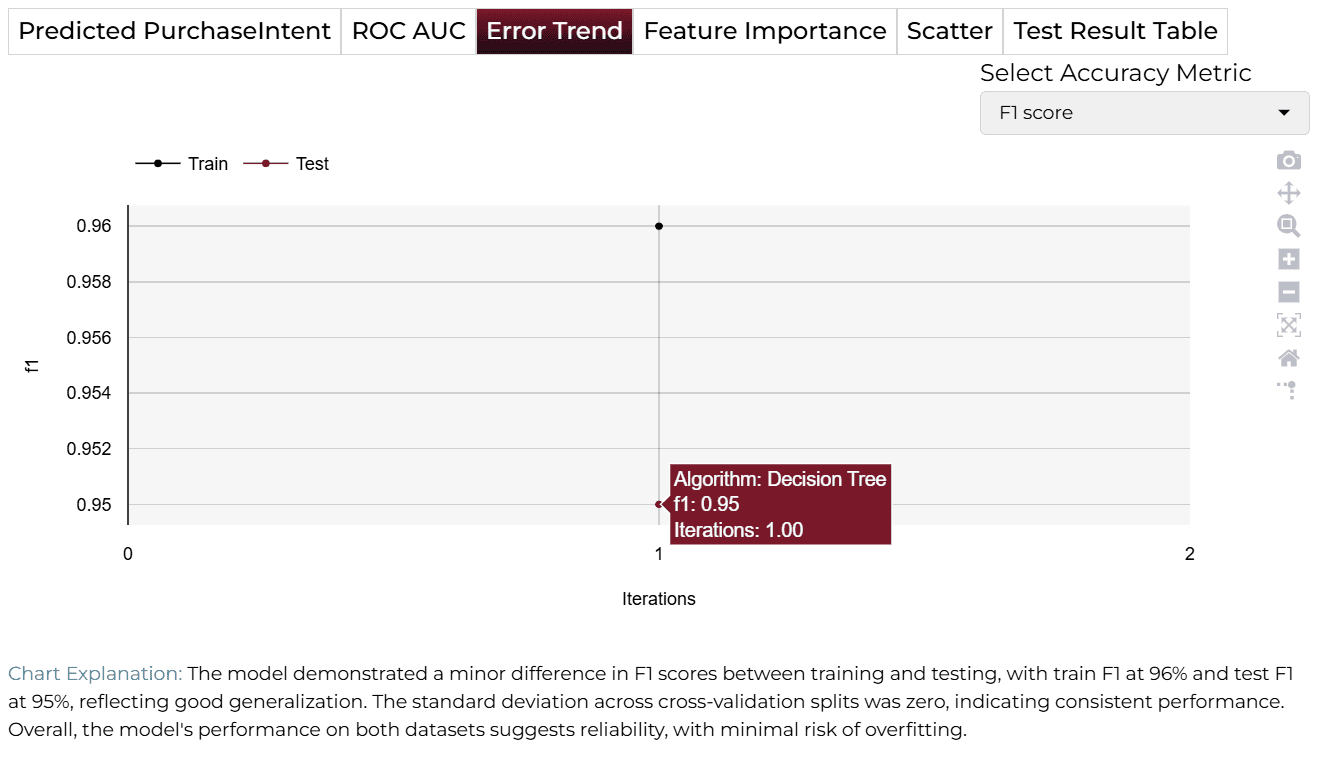Download plot as PNG camera icon

tap(1289, 160)
